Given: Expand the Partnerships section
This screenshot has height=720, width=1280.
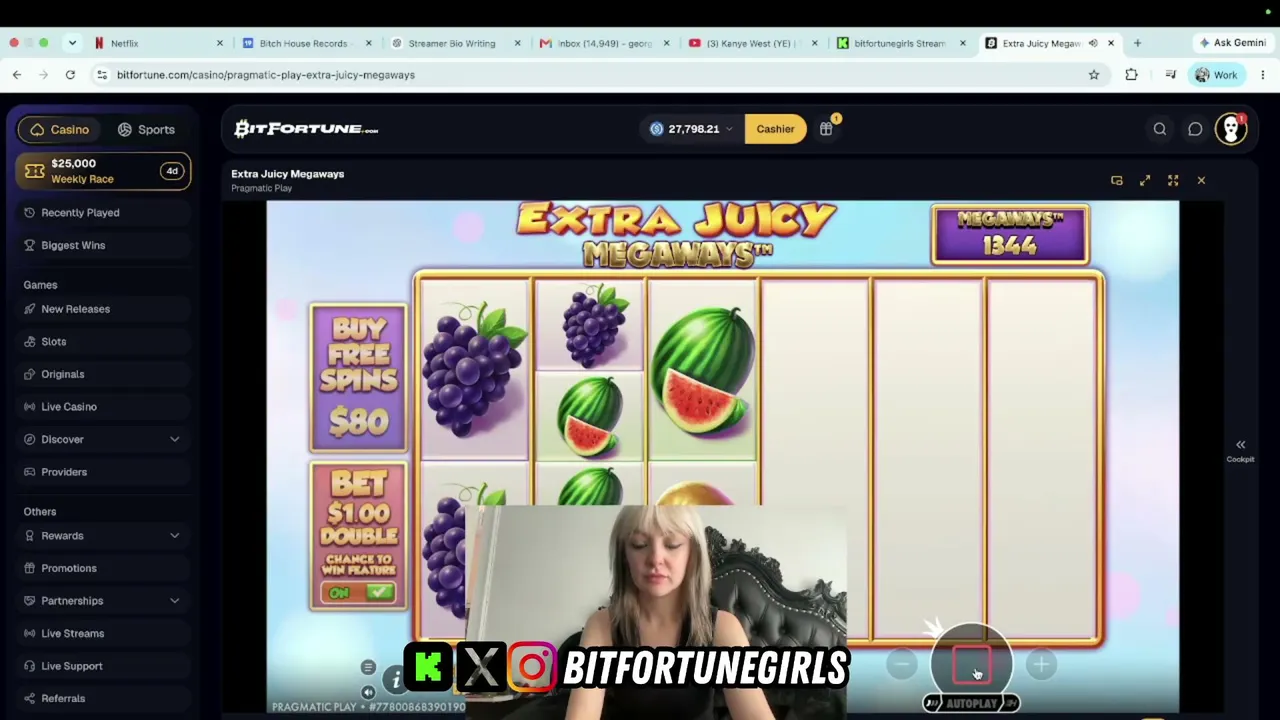Looking at the screenshot, I should pyautogui.click(x=104, y=601).
